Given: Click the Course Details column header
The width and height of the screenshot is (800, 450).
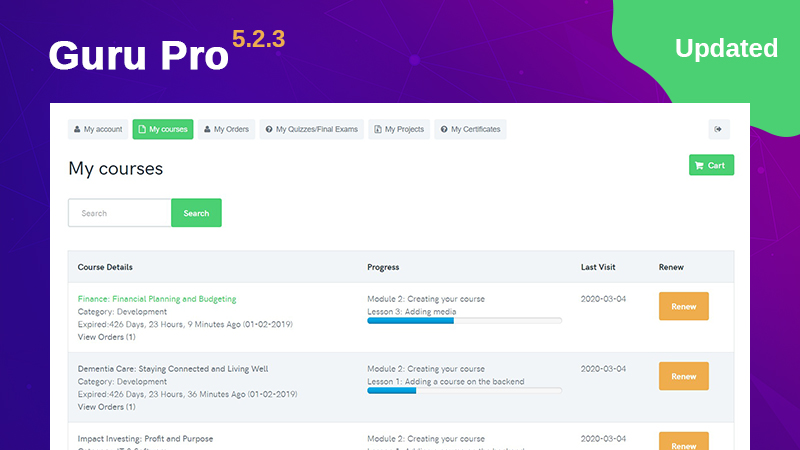Looking at the screenshot, I should click(105, 267).
